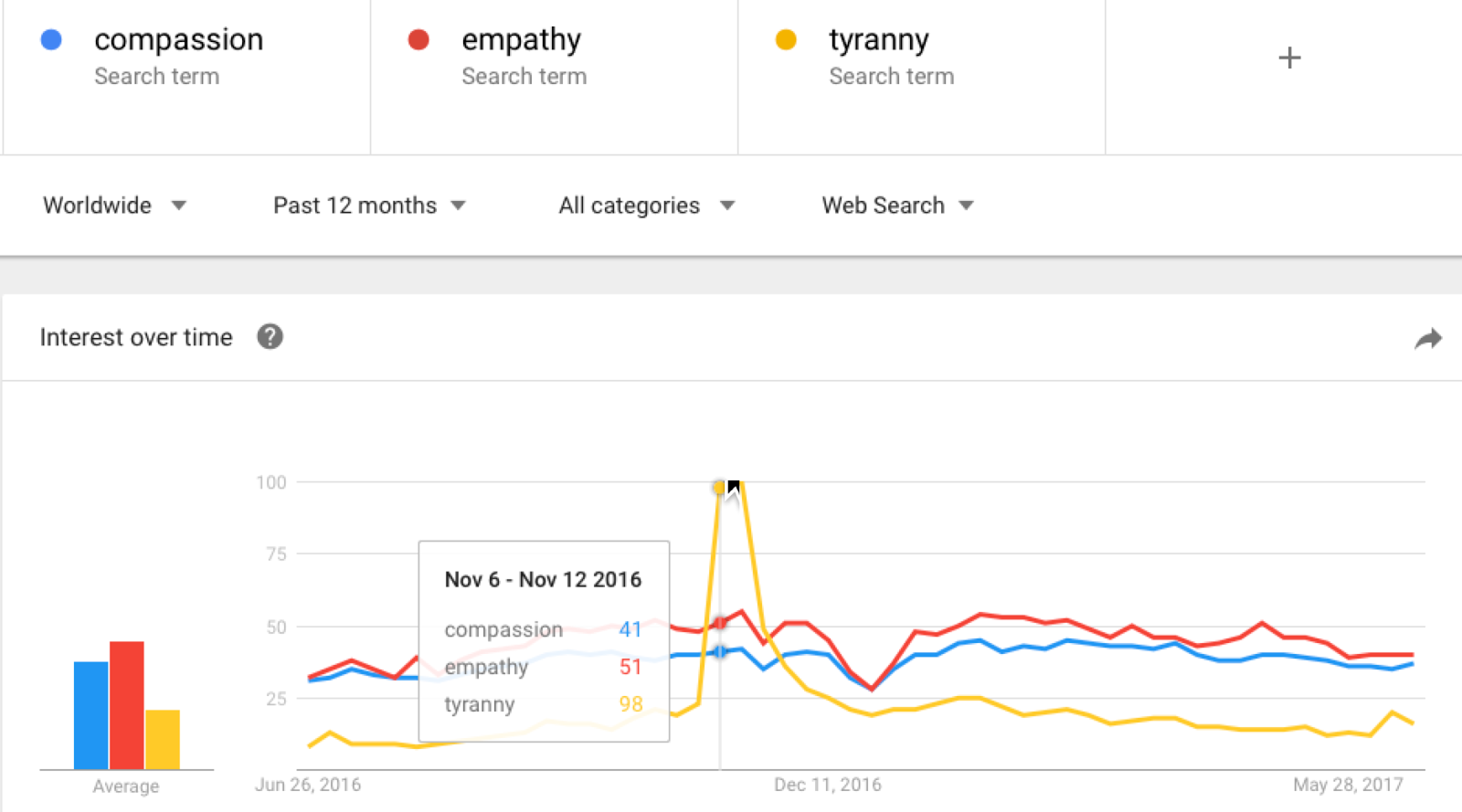Click the red empathy data point marker
The height and width of the screenshot is (812, 1462).
[720, 622]
